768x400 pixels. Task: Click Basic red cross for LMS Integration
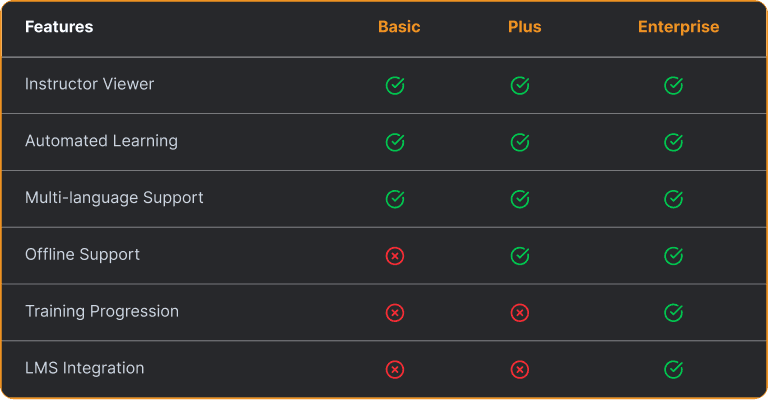[x=395, y=370]
